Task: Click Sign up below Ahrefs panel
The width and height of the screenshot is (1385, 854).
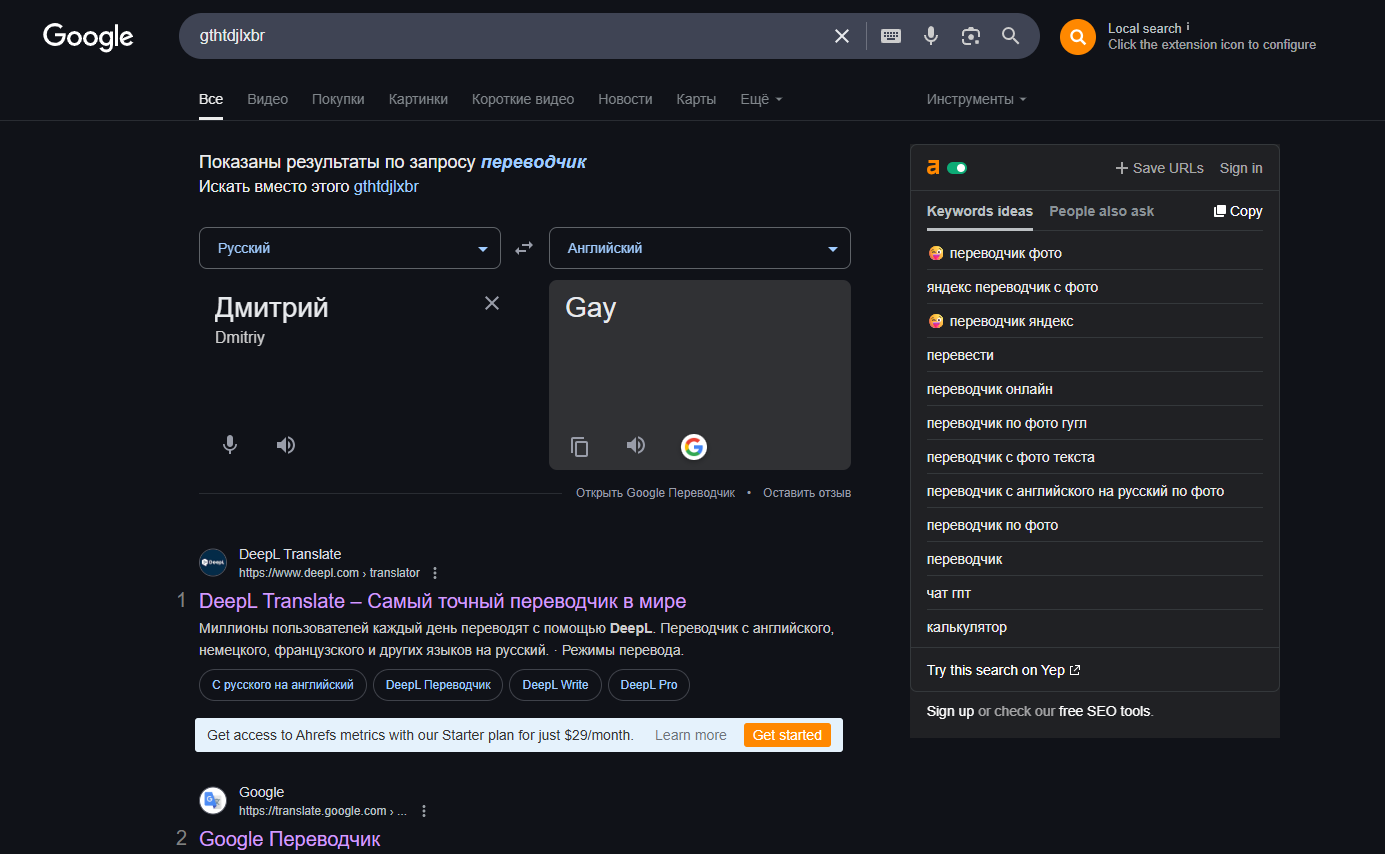Action: pyautogui.click(x=950, y=711)
